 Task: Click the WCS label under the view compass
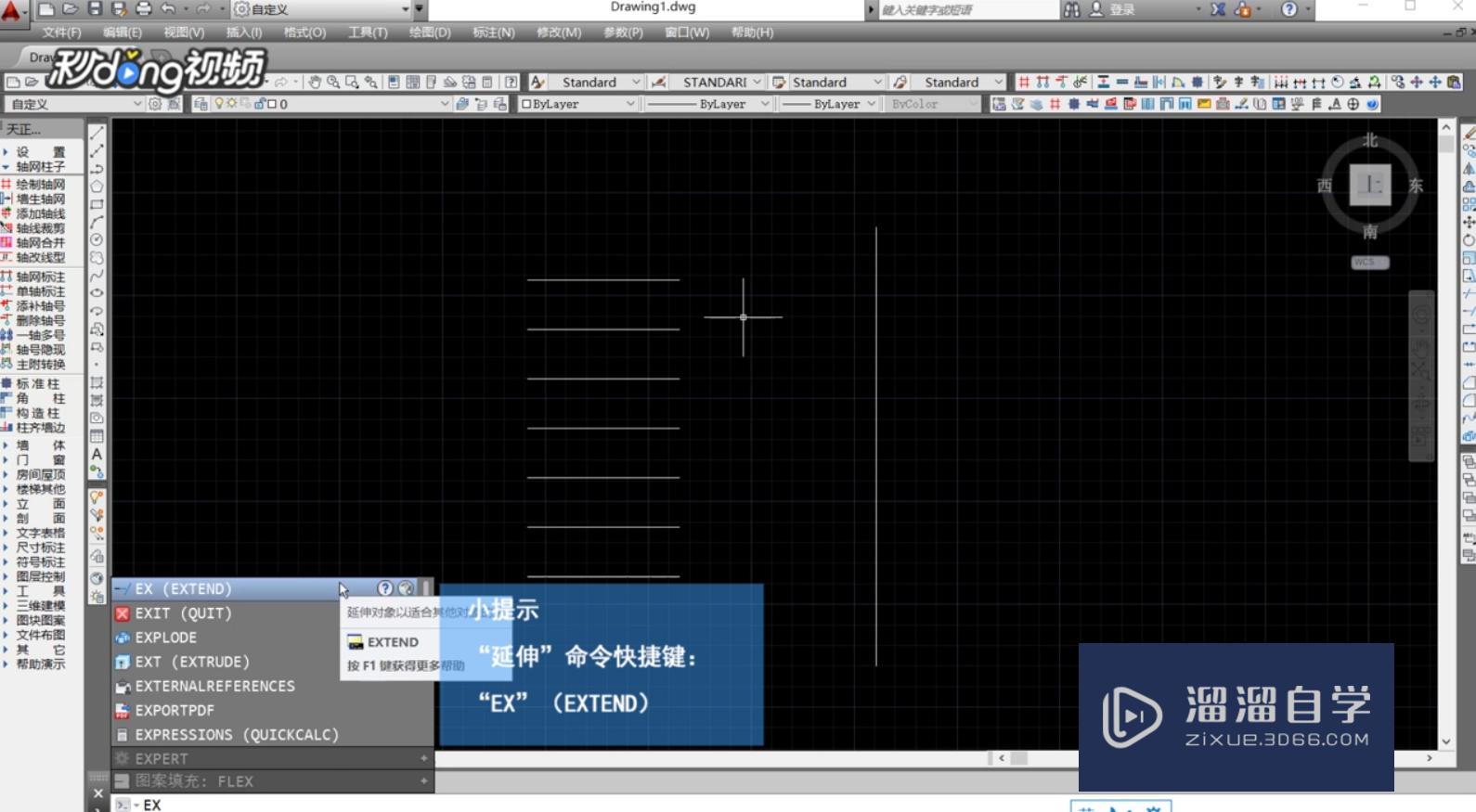tap(1370, 263)
